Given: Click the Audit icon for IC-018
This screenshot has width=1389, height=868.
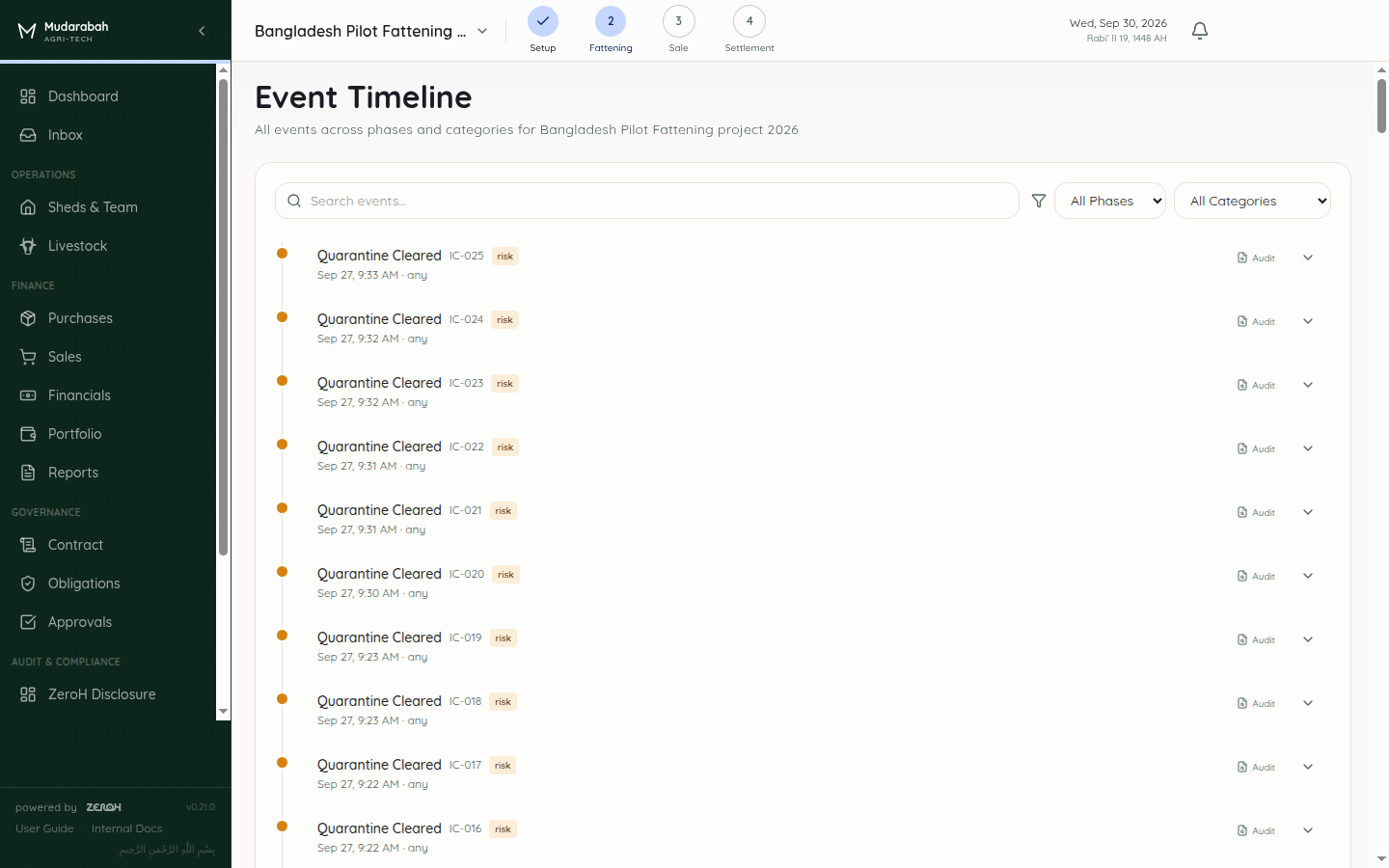Looking at the screenshot, I should click(x=1242, y=703).
